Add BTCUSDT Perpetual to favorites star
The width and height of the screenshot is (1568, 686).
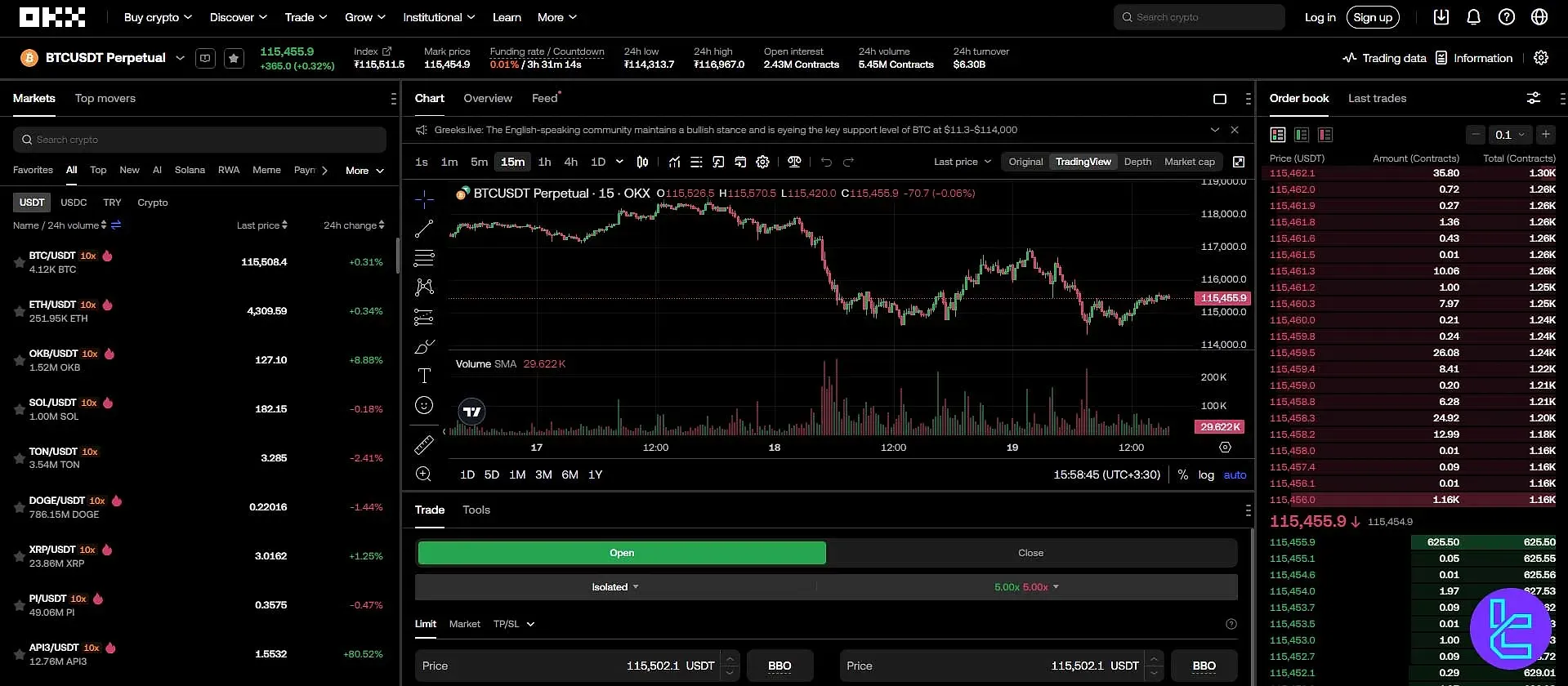[x=235, y=58]
